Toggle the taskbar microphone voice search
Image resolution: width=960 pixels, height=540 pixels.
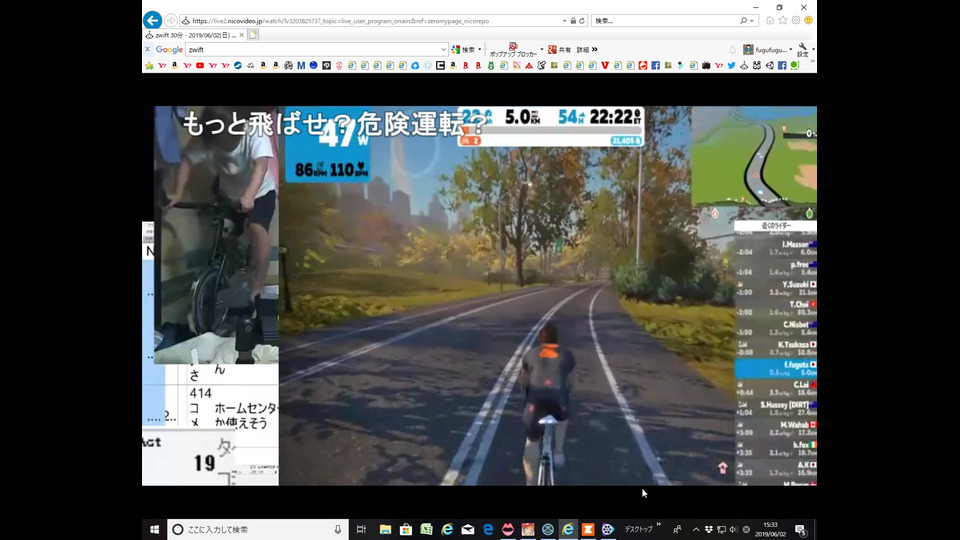pos(337,529)
